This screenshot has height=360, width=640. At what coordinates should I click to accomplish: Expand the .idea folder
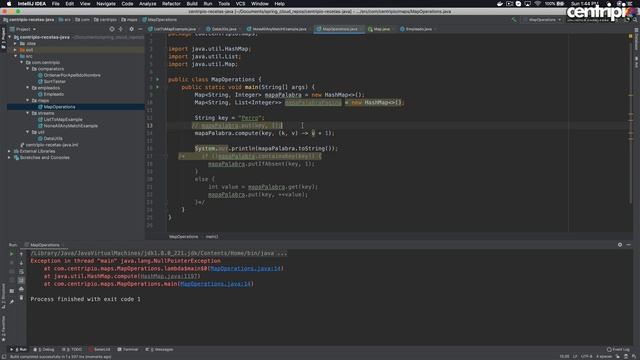pyautogui.click(x=16, y=43)
